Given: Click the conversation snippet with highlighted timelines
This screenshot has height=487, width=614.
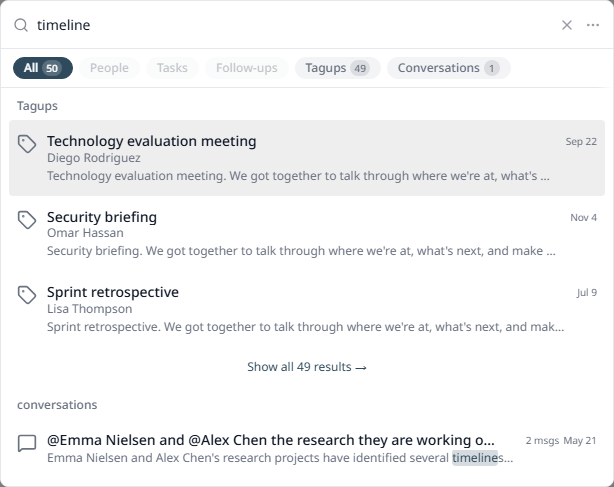Looking at the screenshot, I should (280, 458).
